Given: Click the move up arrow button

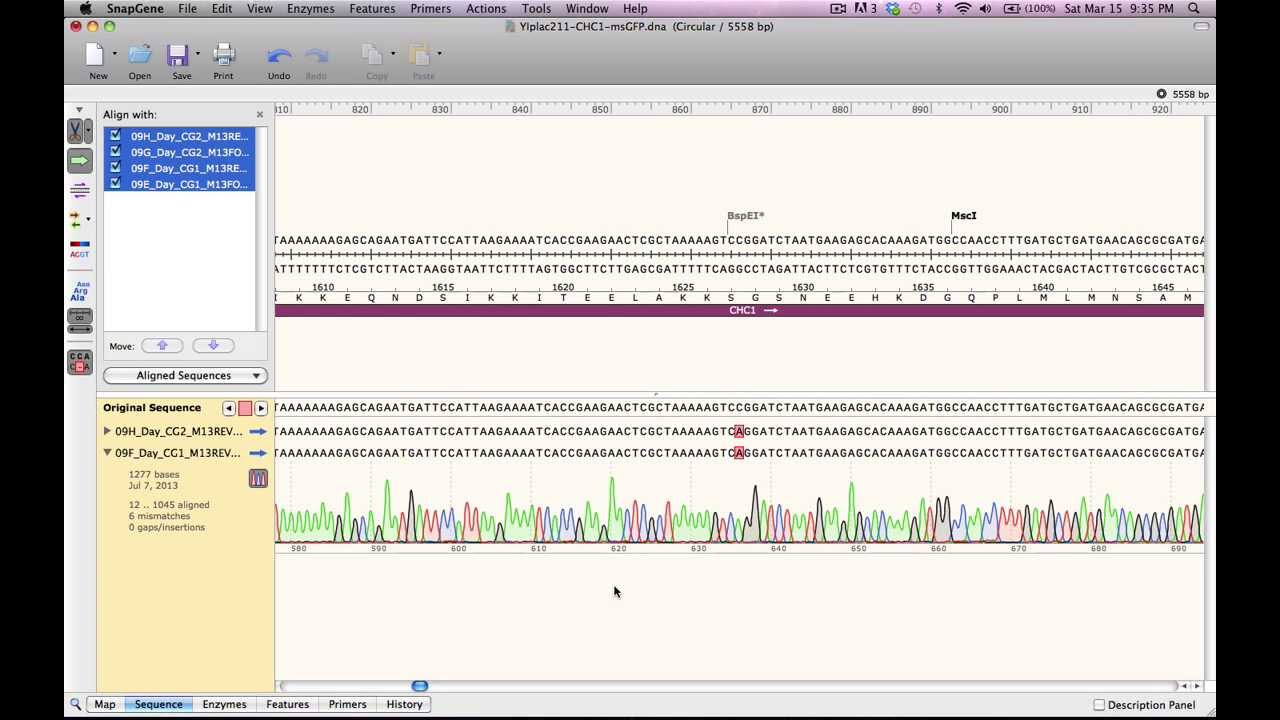Looking at the screenshot, I should pos(162,346).
